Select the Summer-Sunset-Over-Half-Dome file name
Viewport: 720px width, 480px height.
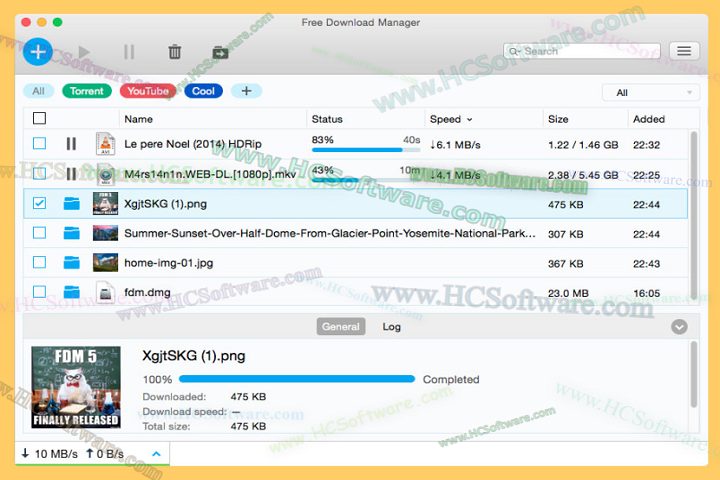click(330, 233)
